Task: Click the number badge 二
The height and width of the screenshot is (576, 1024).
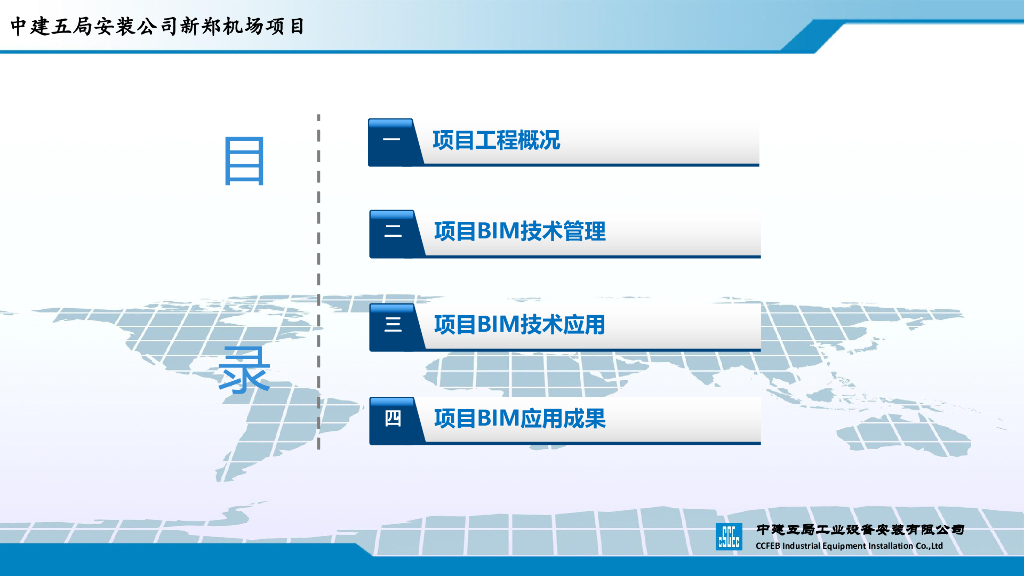Action: 392,233
